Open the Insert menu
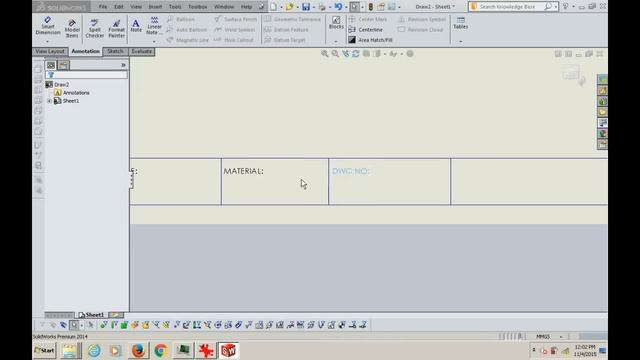The image size is (640, 360). coord(155,7)
